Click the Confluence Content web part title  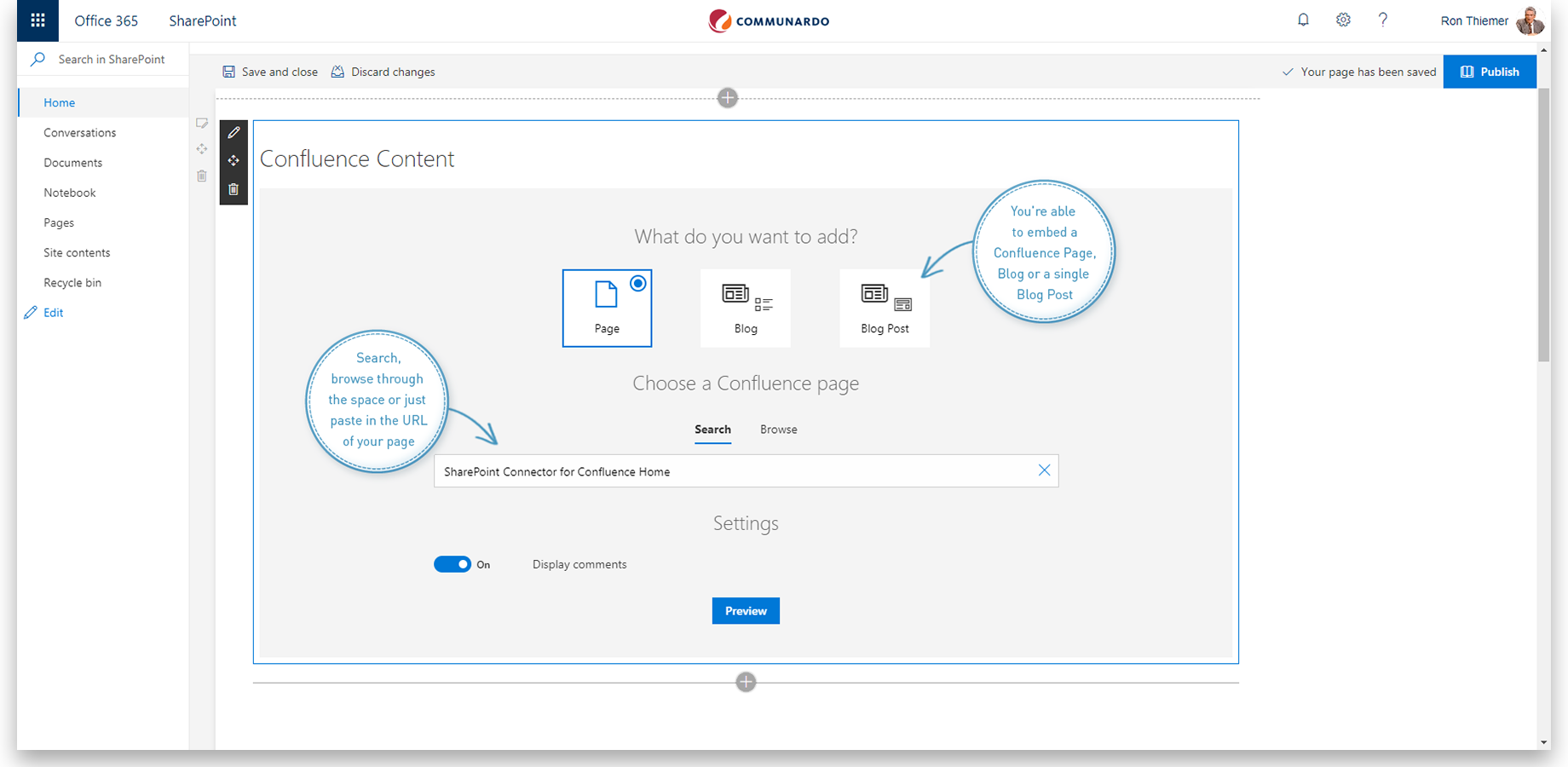[357, 159]
